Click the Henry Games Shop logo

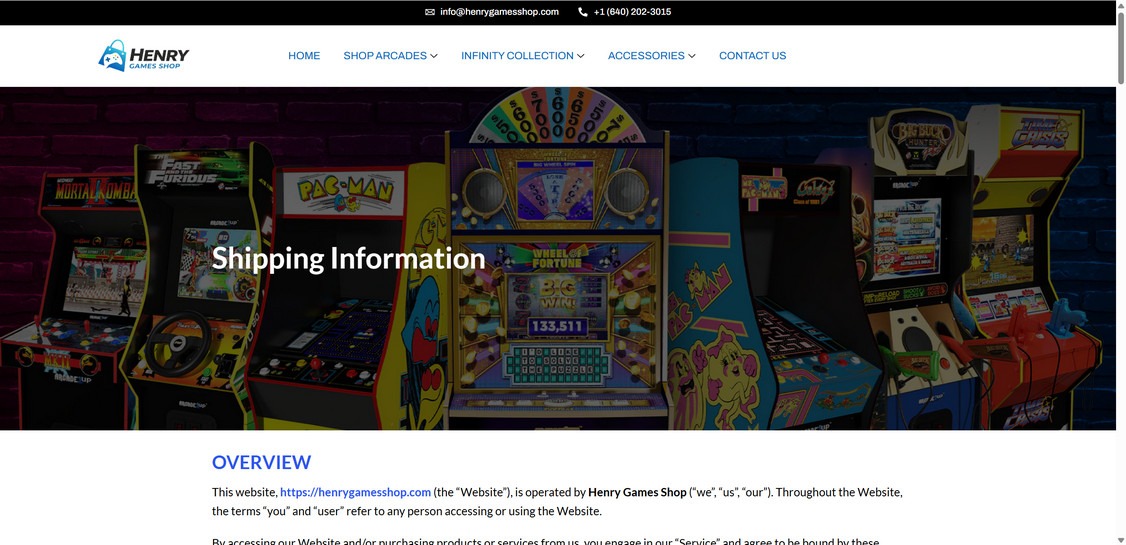(x=144, y=55)
